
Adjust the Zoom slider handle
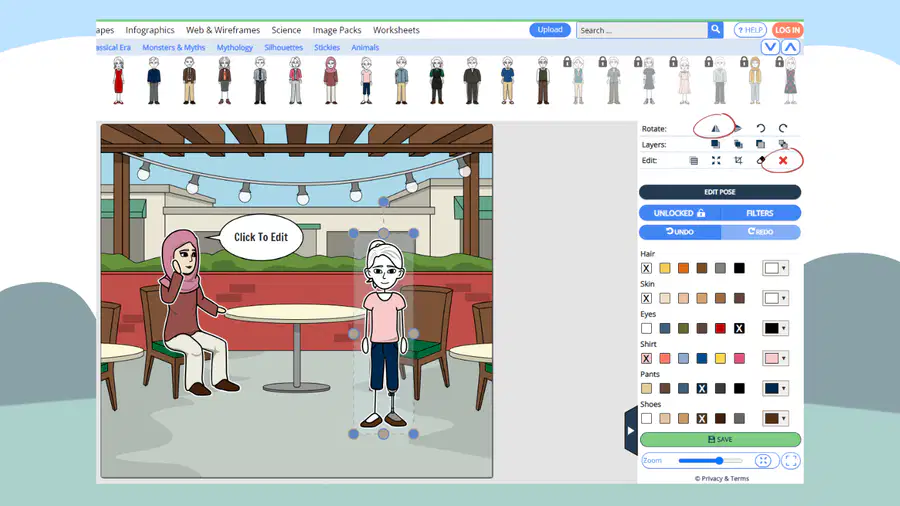point(719,460)
